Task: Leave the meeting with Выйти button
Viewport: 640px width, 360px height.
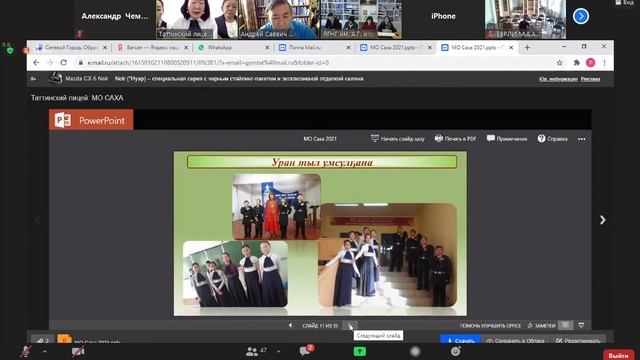Action: pos(618,355)
